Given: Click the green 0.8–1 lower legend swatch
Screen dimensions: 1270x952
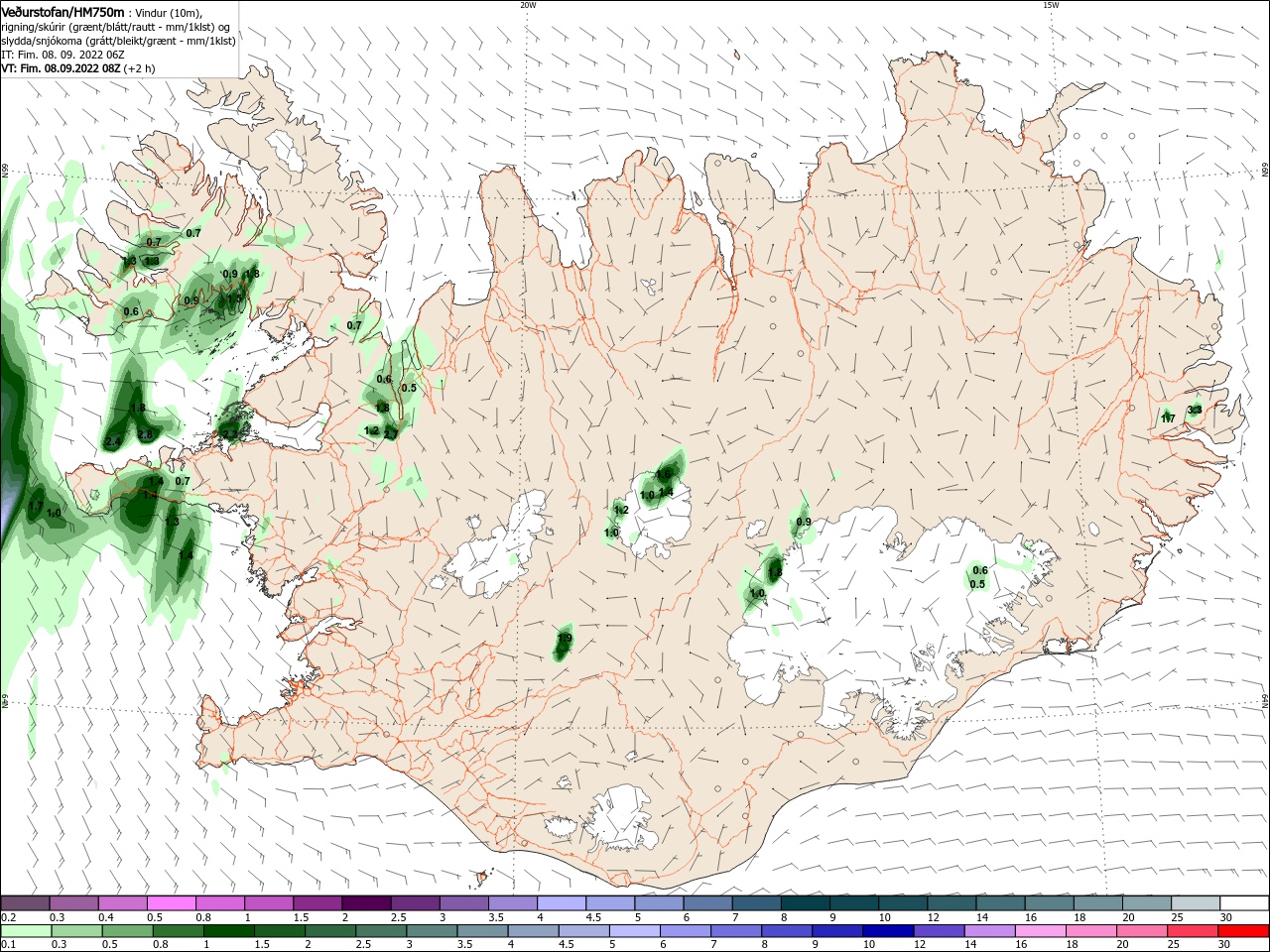Looking at the screenshot, I should click(x=179, y=931).
